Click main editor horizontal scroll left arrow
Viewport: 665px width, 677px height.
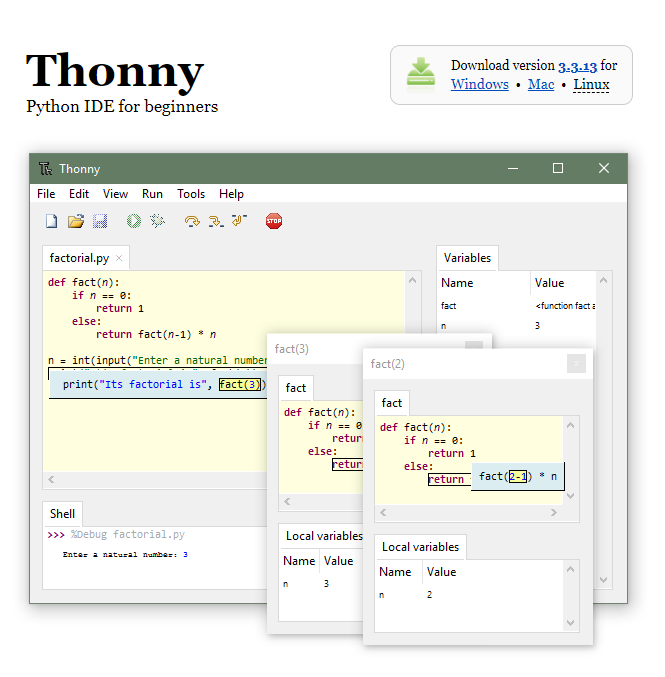51,479
